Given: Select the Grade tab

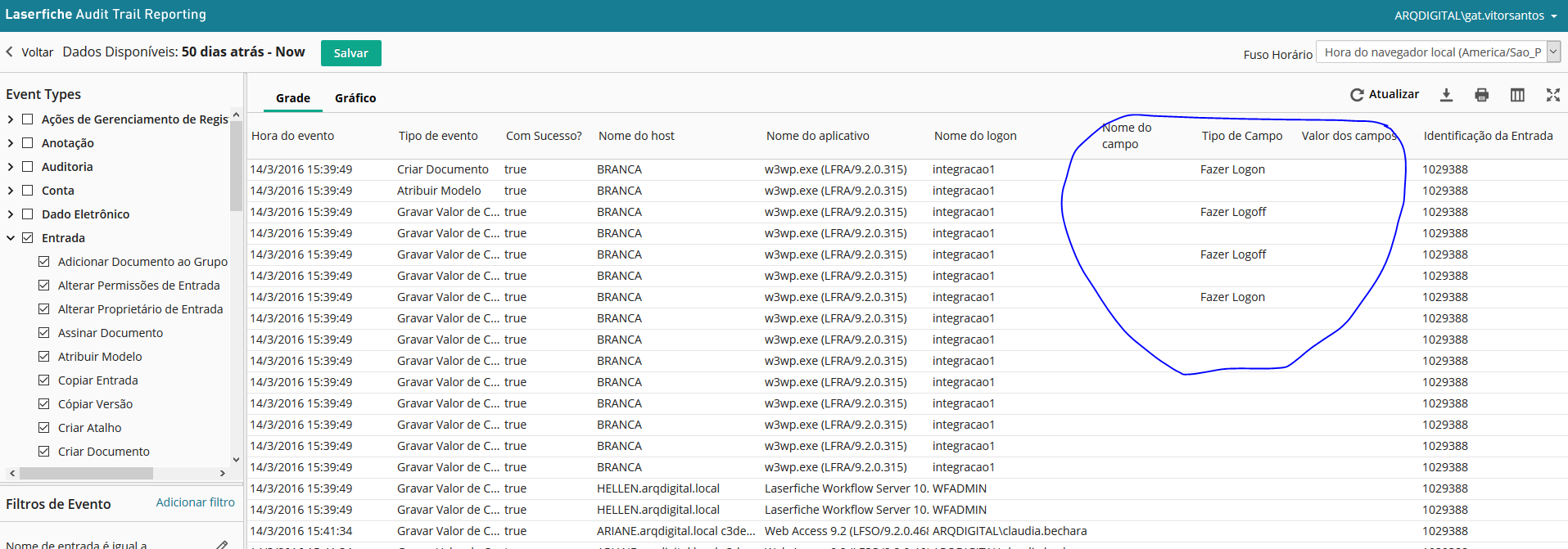Looking at the screenshot, I should coord(292,98).
